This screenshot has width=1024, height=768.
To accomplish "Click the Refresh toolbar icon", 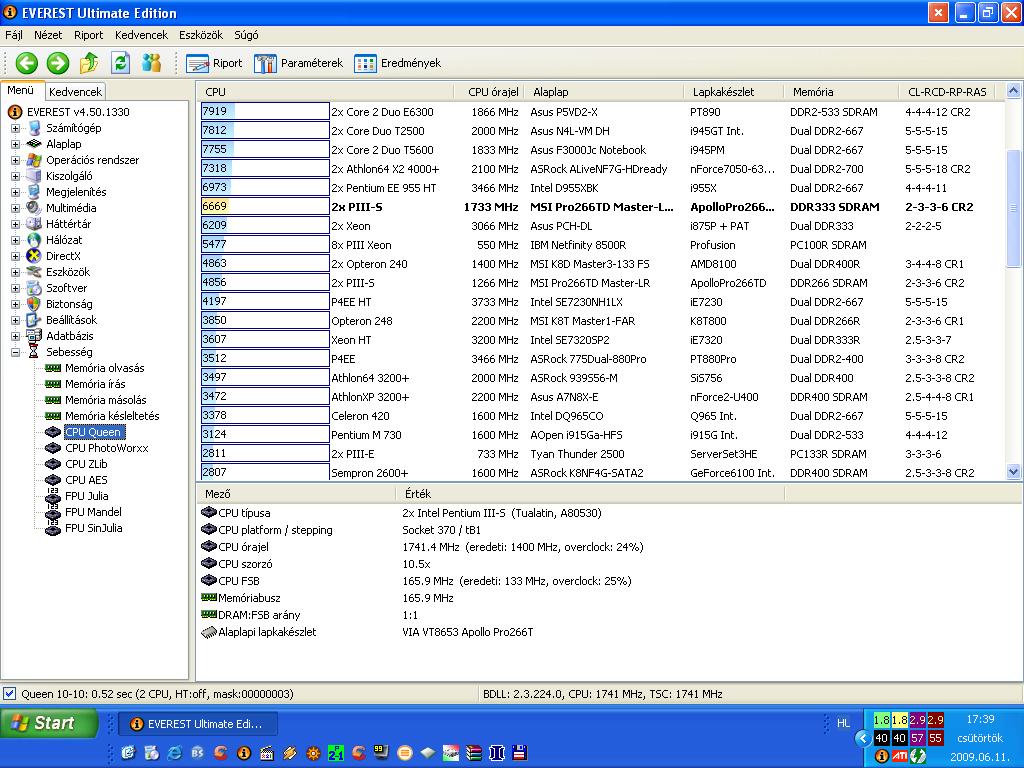I will [x=120, y=63].
